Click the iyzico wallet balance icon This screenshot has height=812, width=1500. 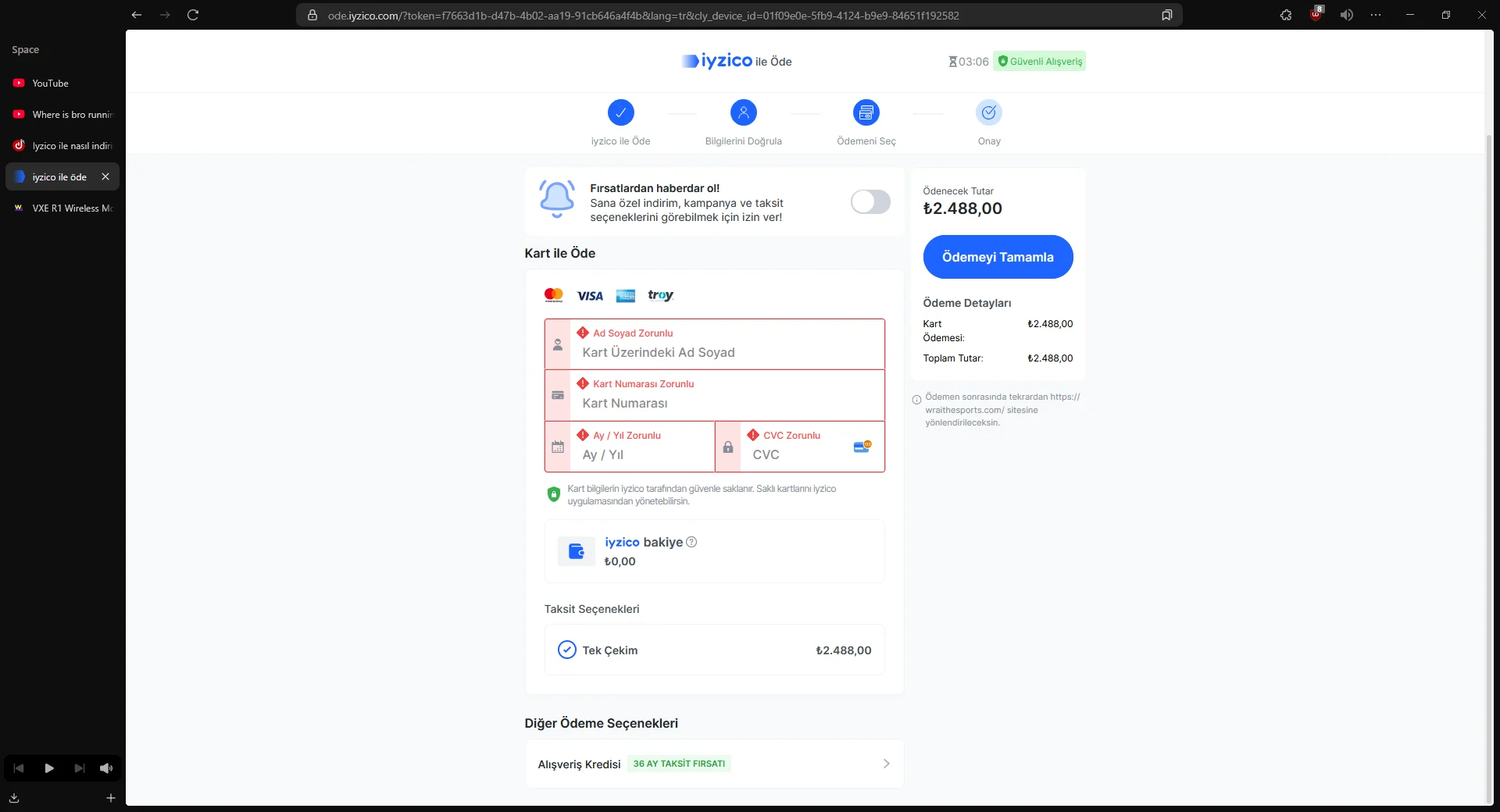pyautogui.click(x=577, y=551)
